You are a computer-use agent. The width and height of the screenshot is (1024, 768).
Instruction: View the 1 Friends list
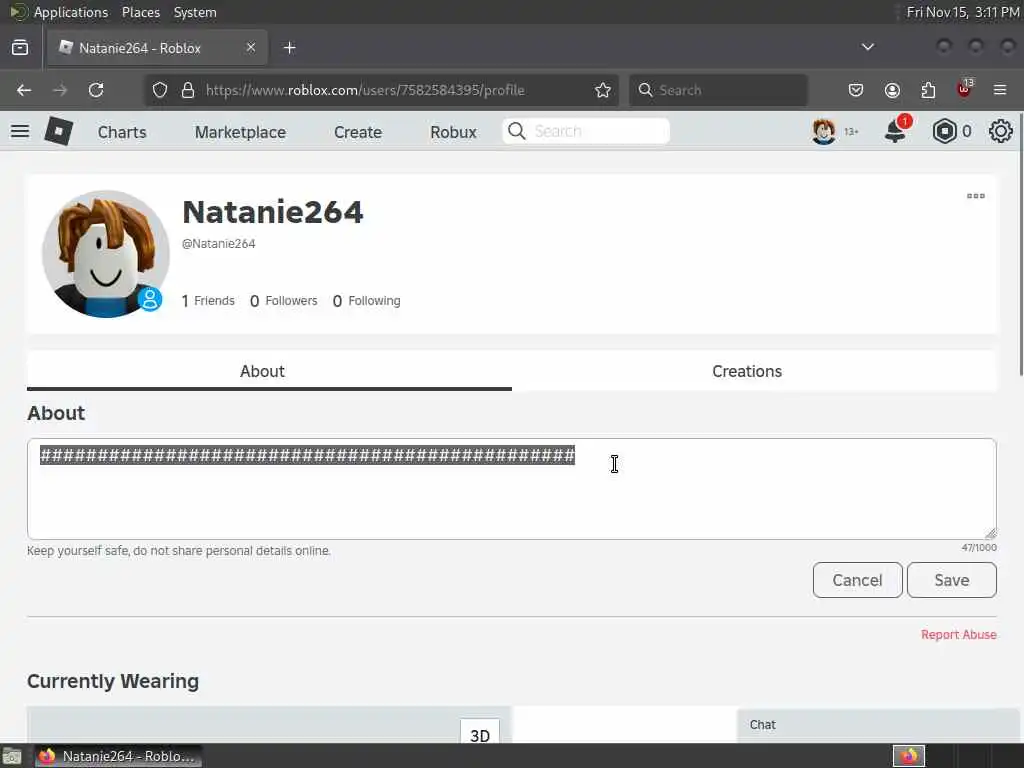[x=208, y=300]
